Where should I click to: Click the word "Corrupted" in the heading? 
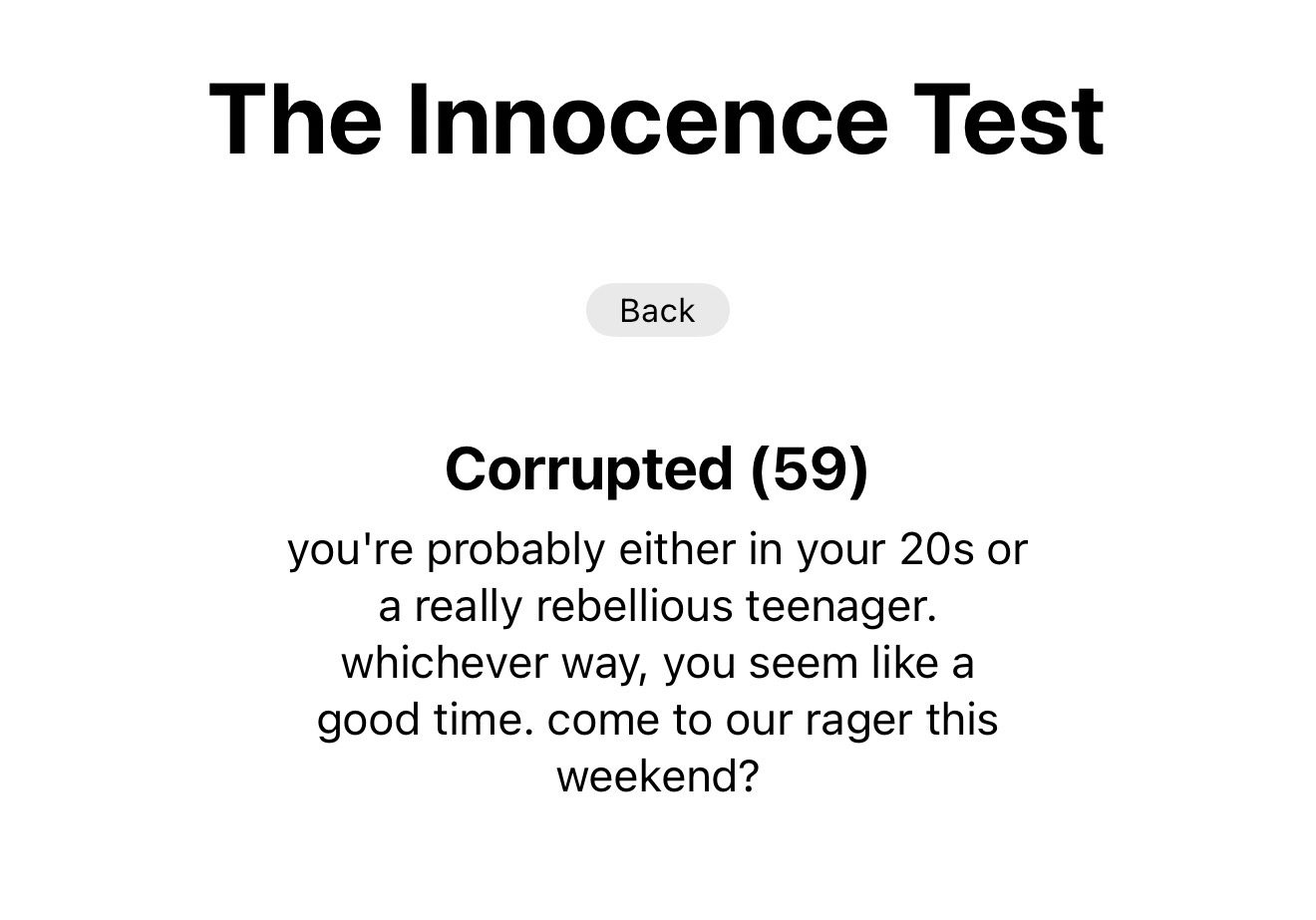tap(588, 468)
